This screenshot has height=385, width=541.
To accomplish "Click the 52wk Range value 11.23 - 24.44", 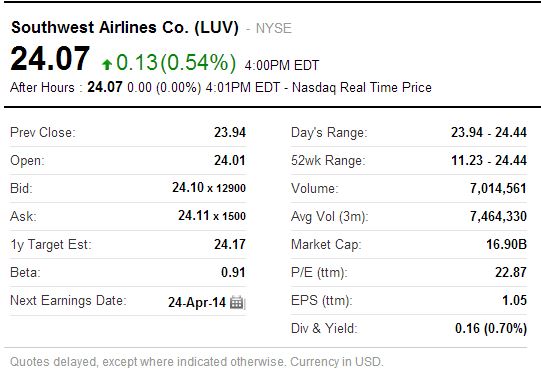I will coord(489,160).
